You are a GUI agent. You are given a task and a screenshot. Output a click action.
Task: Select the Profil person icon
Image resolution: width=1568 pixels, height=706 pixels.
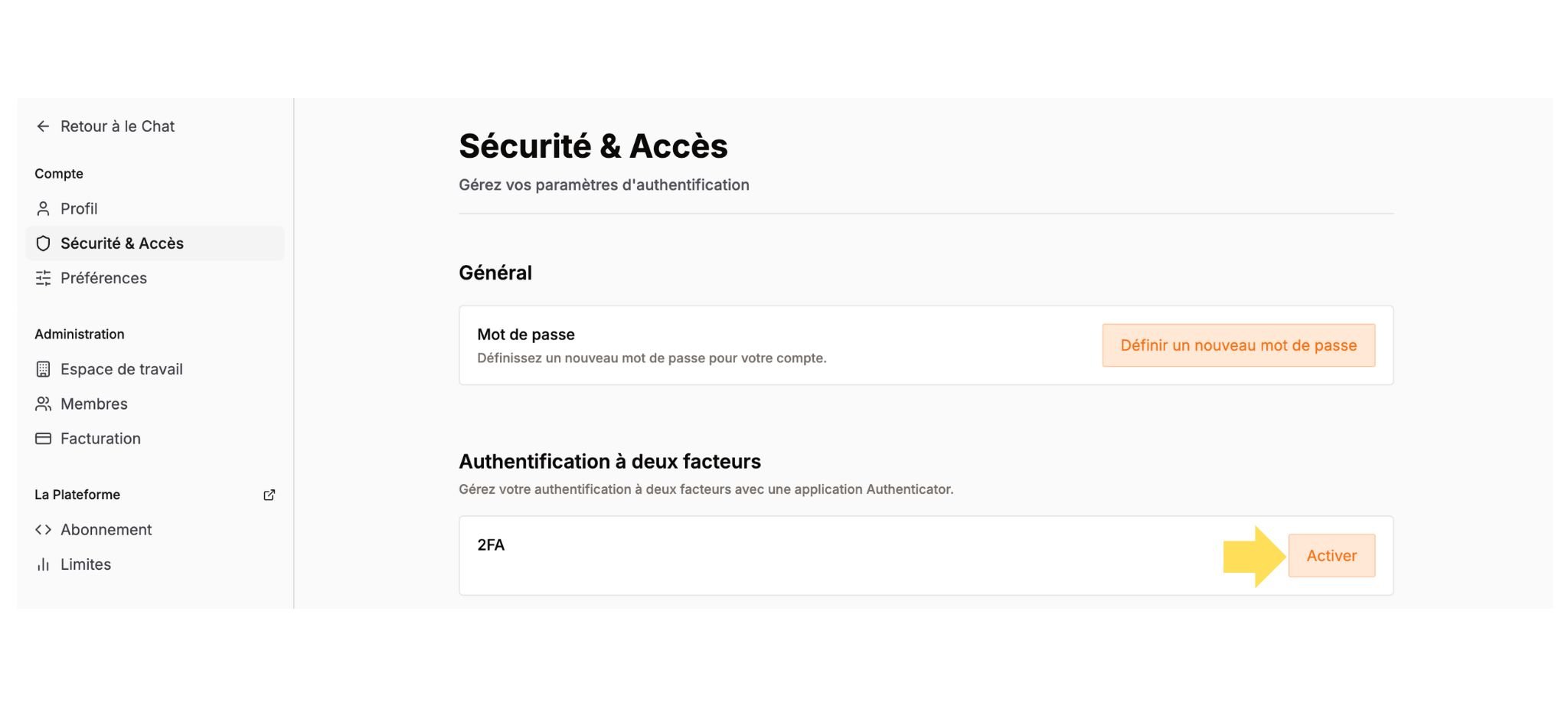point(44,208)
